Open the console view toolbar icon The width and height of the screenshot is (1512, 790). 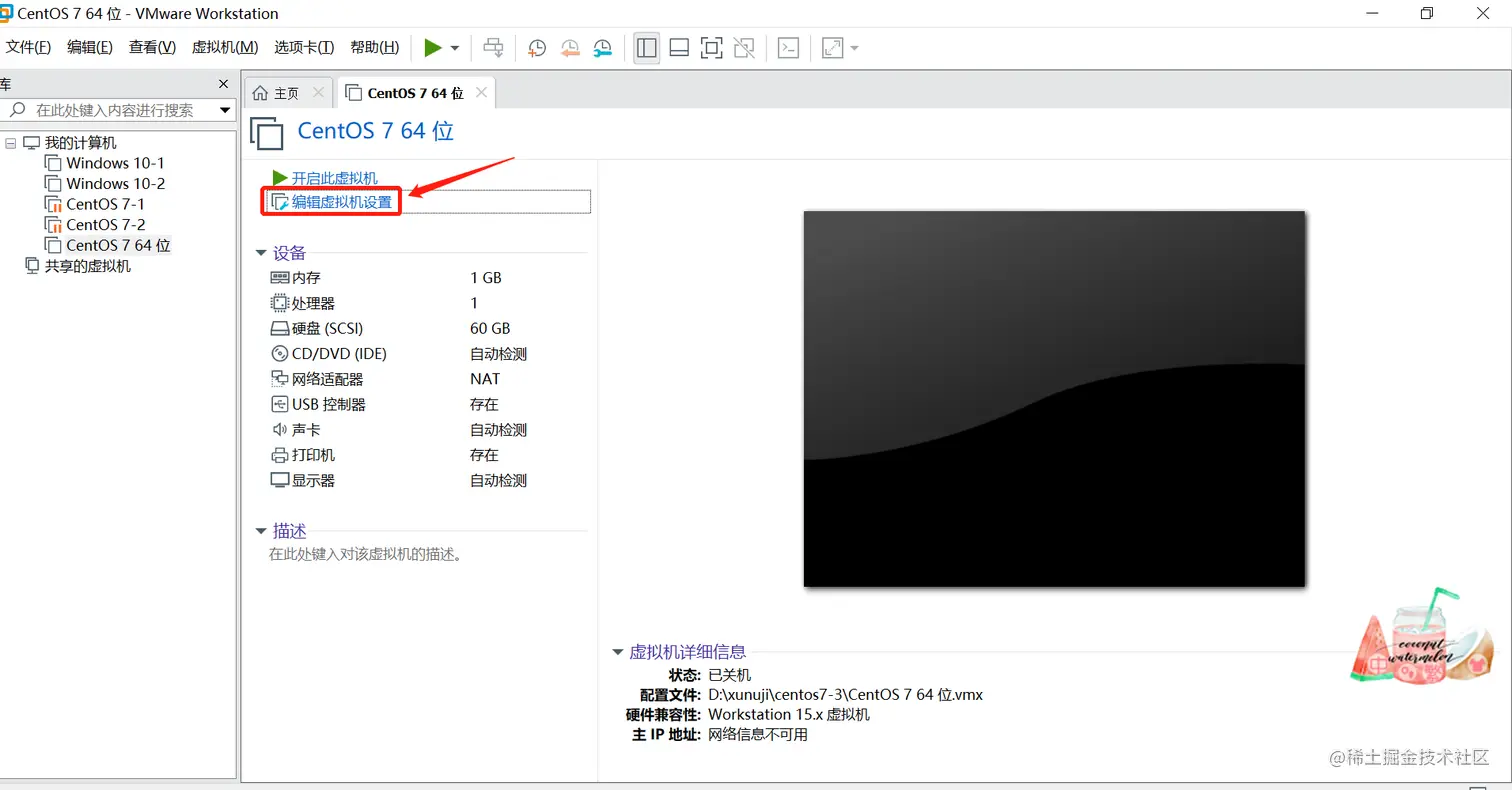coord(789,47)
